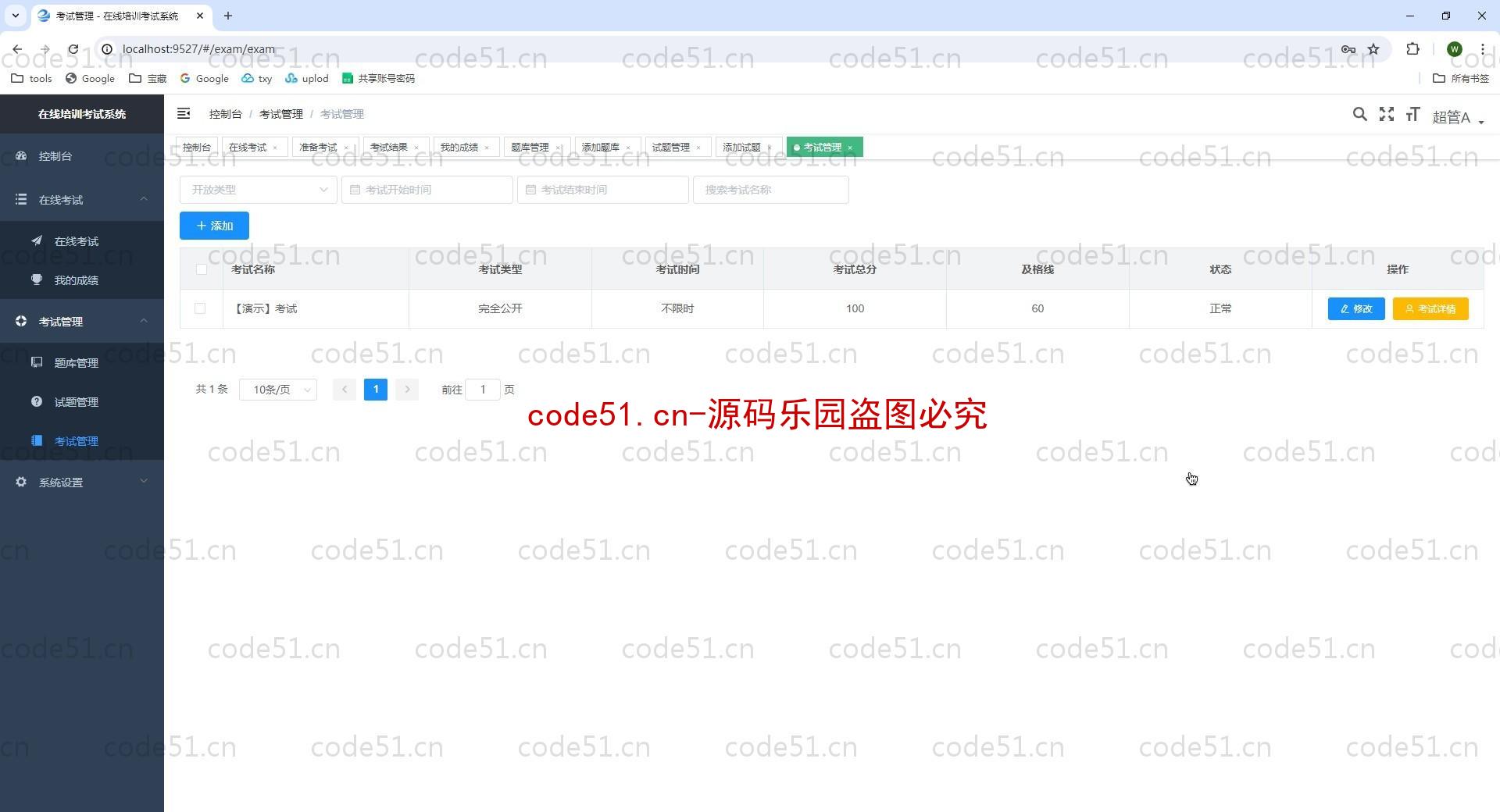
Task: Click 控制台 in the breadcrumb
Action: pos(225,114)
